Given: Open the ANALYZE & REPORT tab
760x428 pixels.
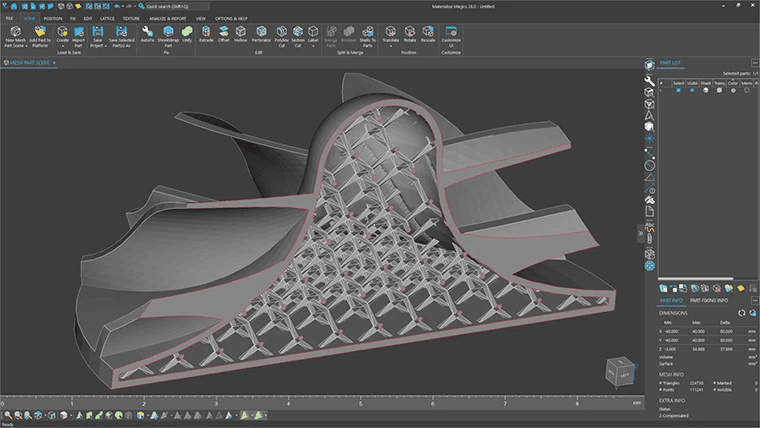Looking at the screenshot, I should (x=167, y=18).
